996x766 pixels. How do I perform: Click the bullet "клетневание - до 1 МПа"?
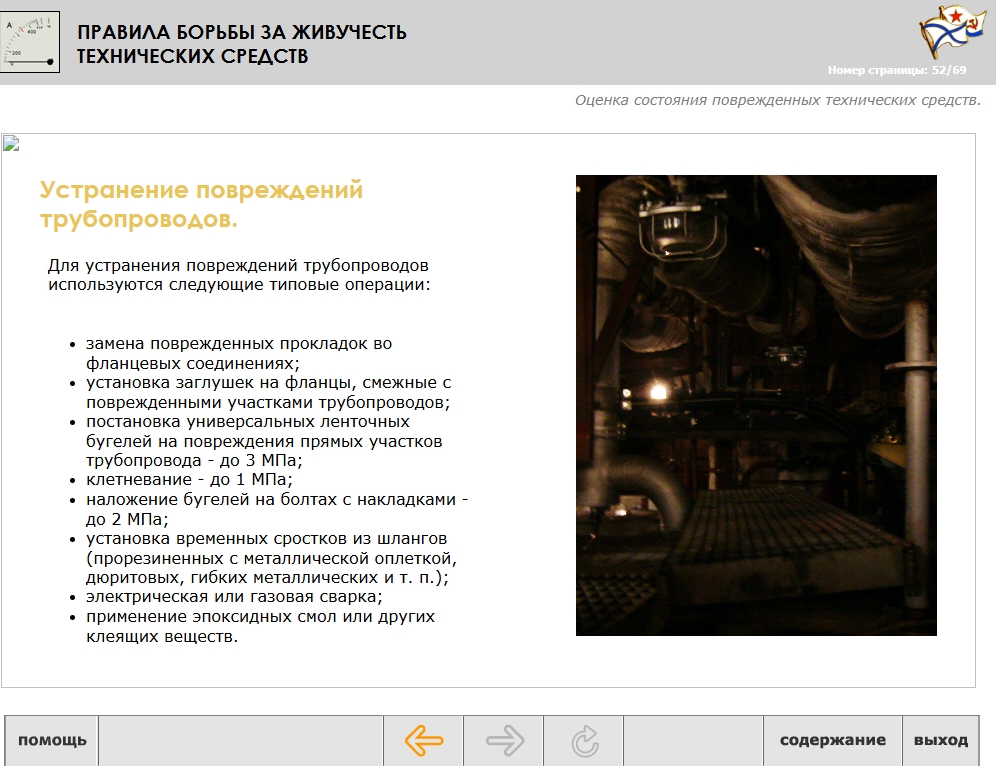(189, 479)
